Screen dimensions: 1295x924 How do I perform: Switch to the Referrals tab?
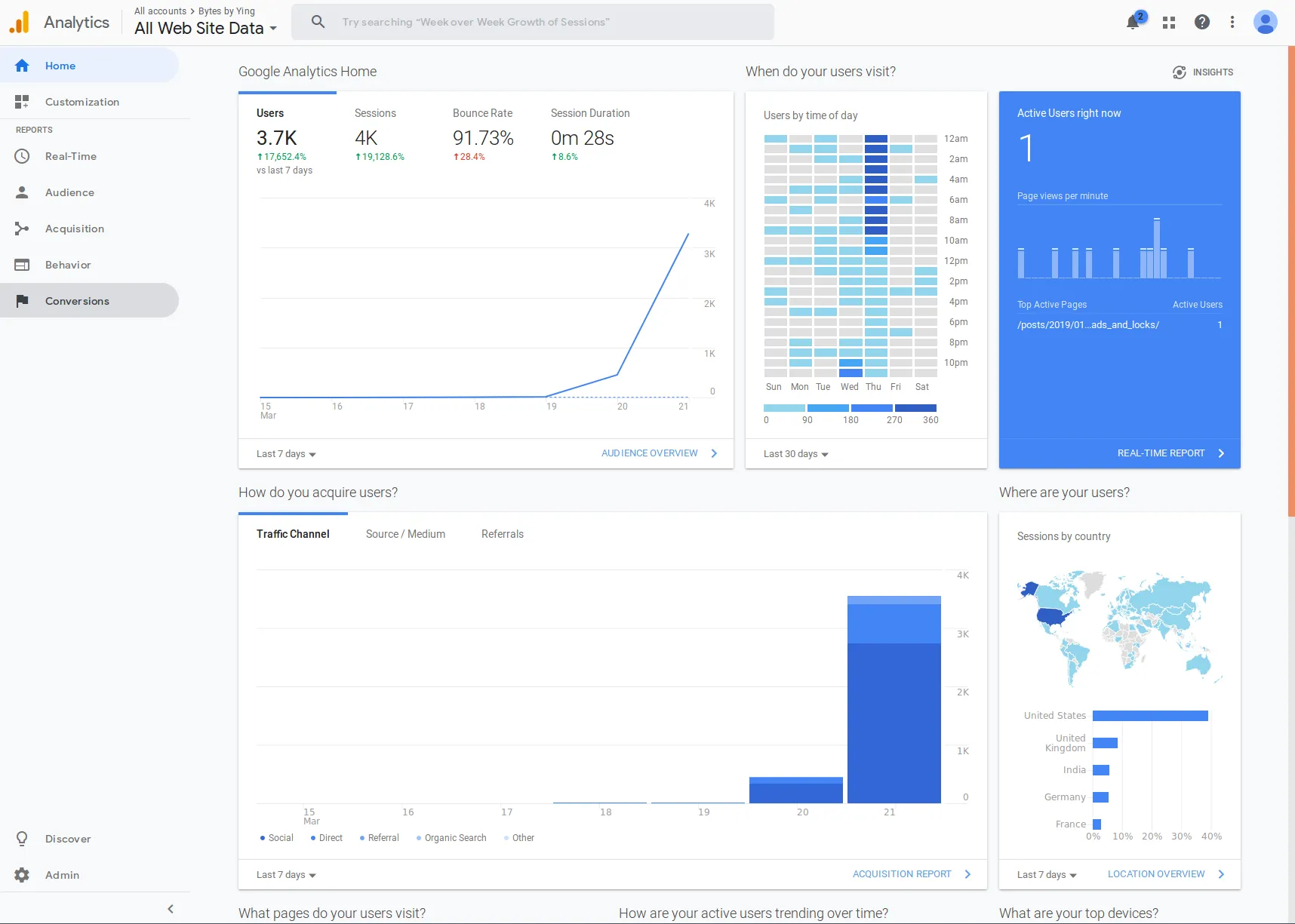click(503, 534)
